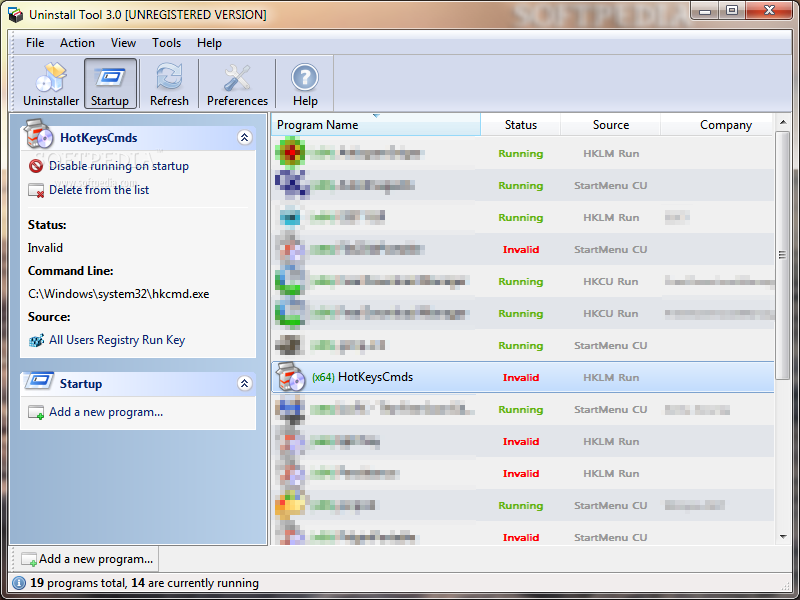
Task: Select the HotKeysCmds list row
Action: click(523, 377)
